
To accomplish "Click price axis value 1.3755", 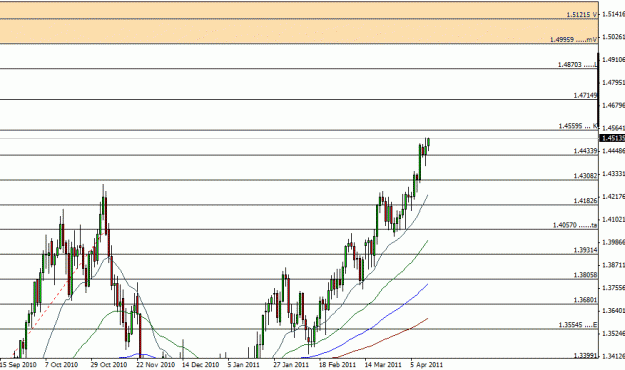I will [x=613, y=288].
